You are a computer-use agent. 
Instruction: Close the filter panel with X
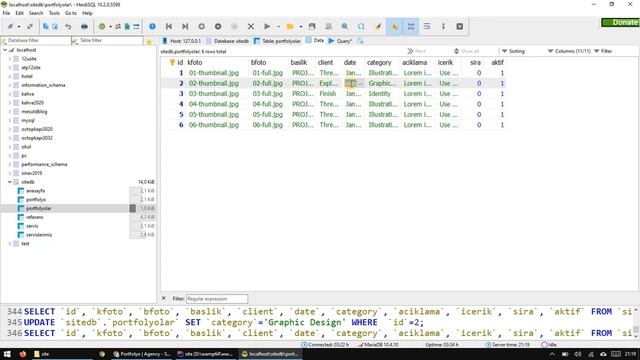pos(164,298)
